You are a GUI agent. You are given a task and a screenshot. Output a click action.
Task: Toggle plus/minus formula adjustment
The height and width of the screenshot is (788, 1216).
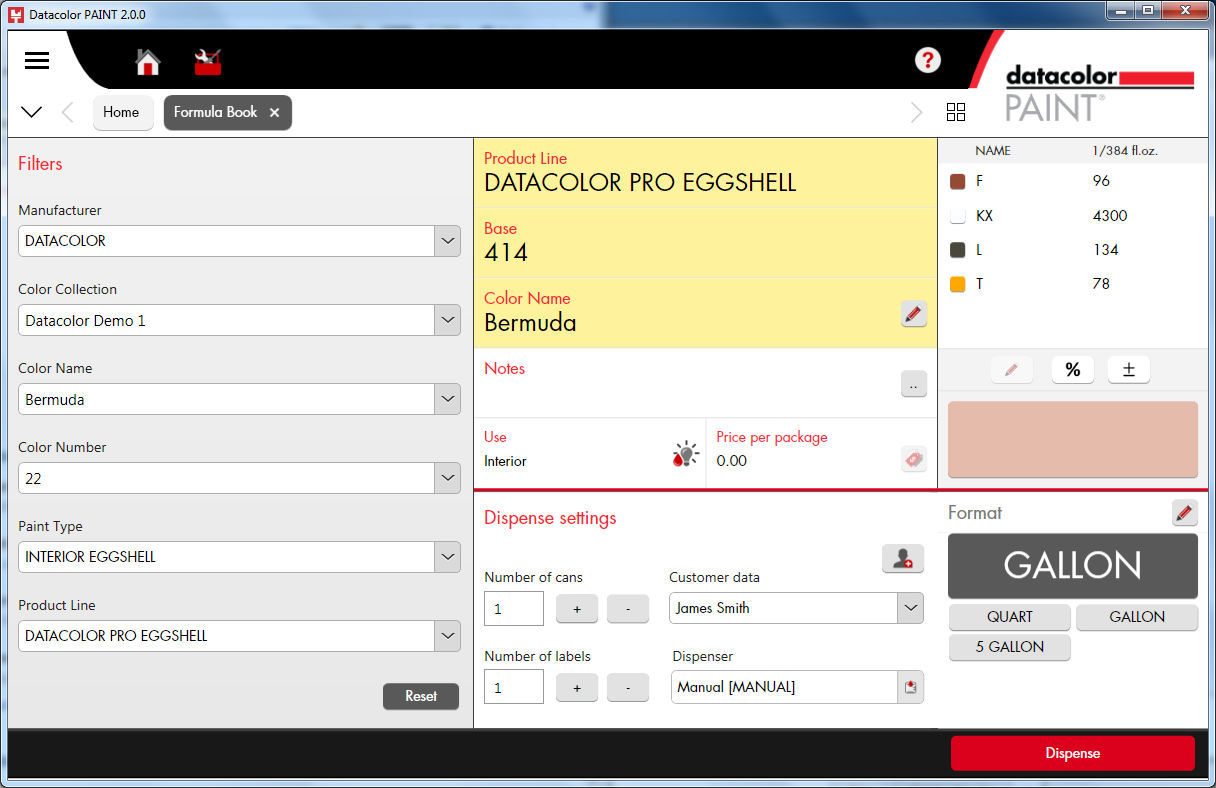point(1129,370)
